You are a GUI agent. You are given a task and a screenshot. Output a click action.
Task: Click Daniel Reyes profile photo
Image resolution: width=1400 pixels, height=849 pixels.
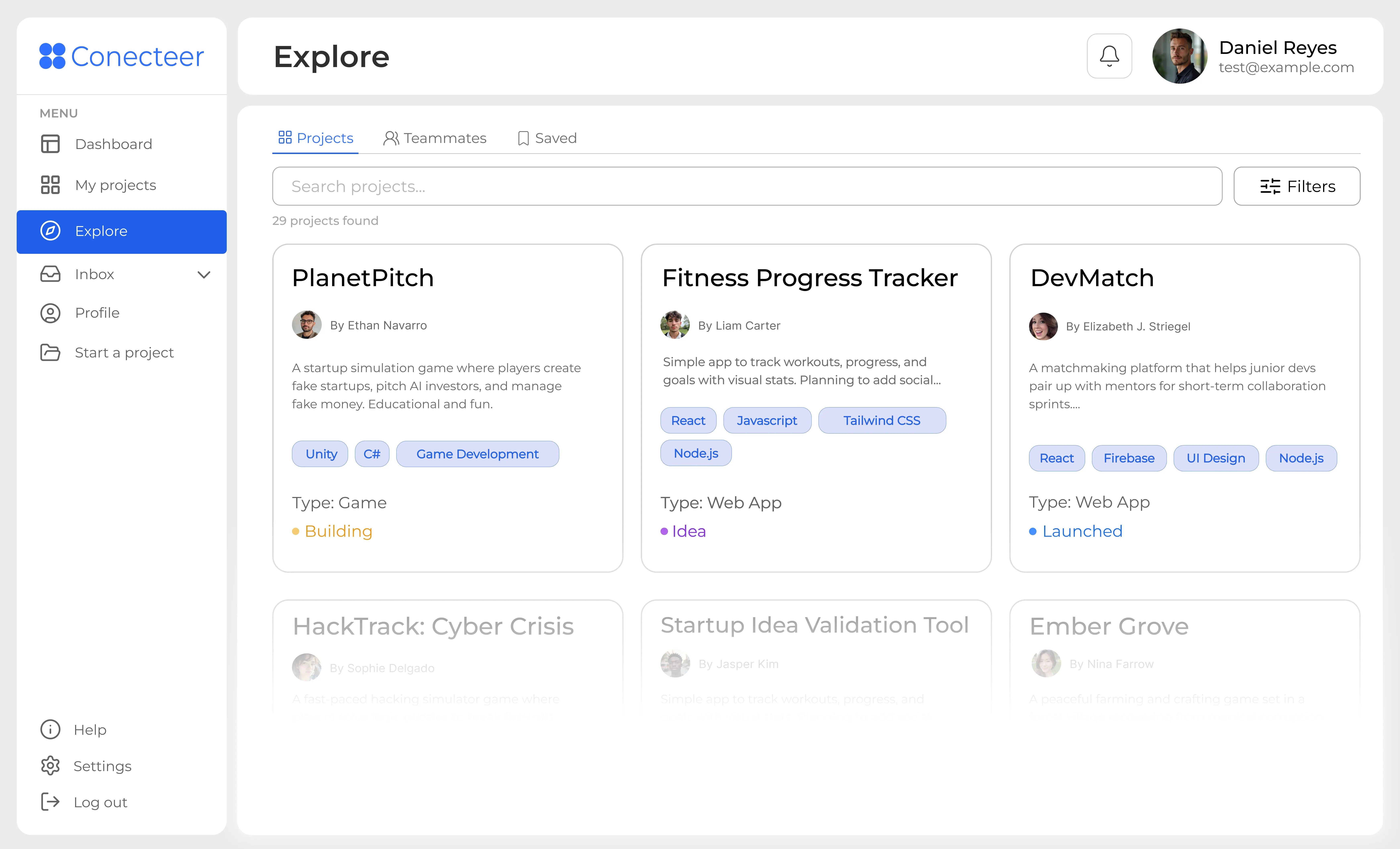pyautogui.click(x=1179, y=56)
